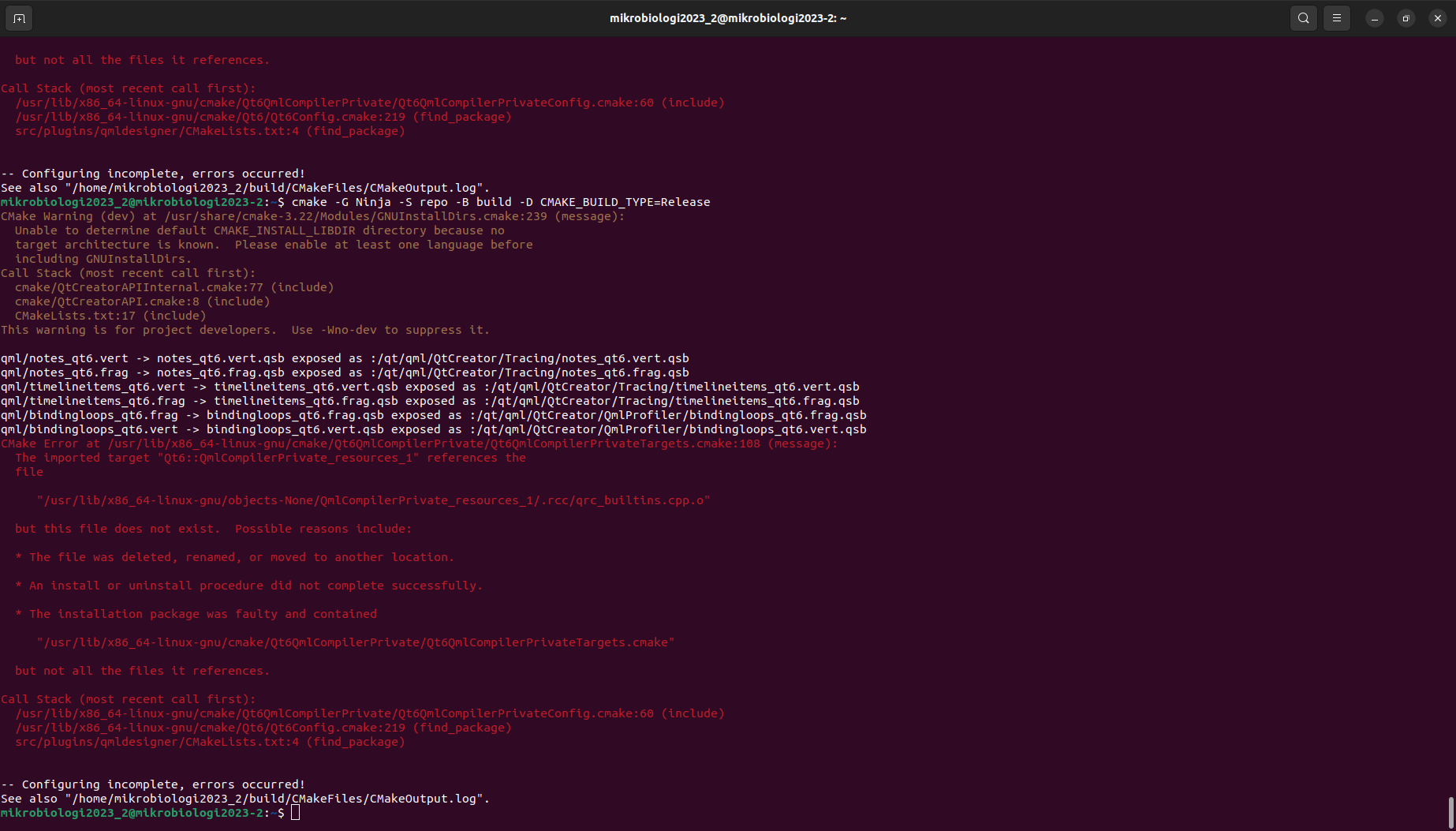
Task: Click the quoted Qt6QmlCompilerPrivateTargets.cmake path
Action: coord(355,642)
